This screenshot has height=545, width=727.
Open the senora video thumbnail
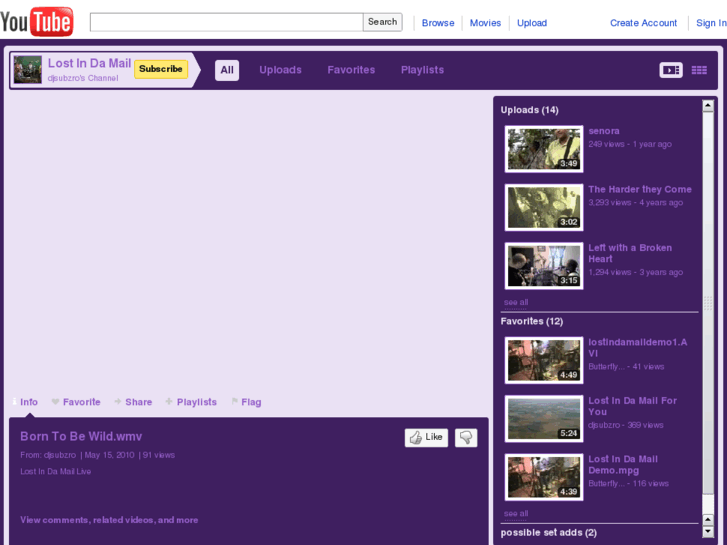544,149
